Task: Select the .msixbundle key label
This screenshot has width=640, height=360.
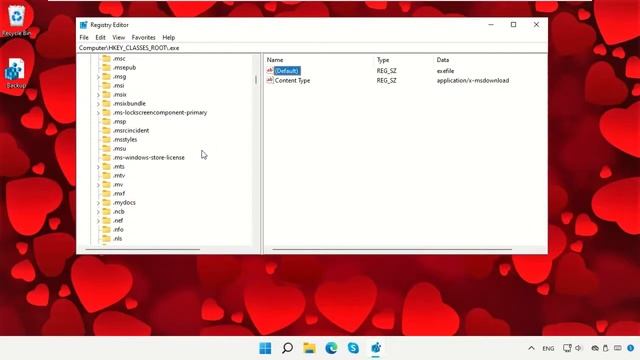Action: (x=129, y=104)
